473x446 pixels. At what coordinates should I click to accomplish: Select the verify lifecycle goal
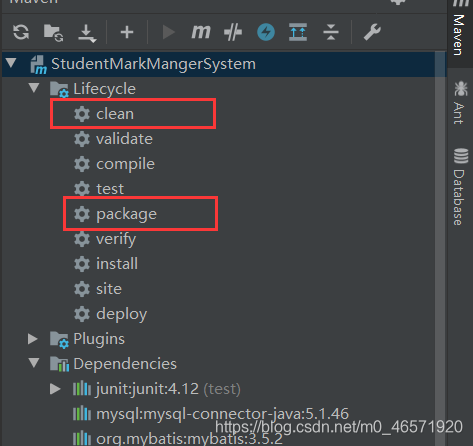(116, 239)
